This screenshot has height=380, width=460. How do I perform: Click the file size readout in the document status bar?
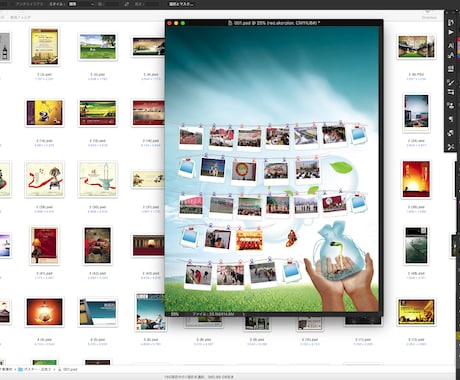tap(213, 314)
